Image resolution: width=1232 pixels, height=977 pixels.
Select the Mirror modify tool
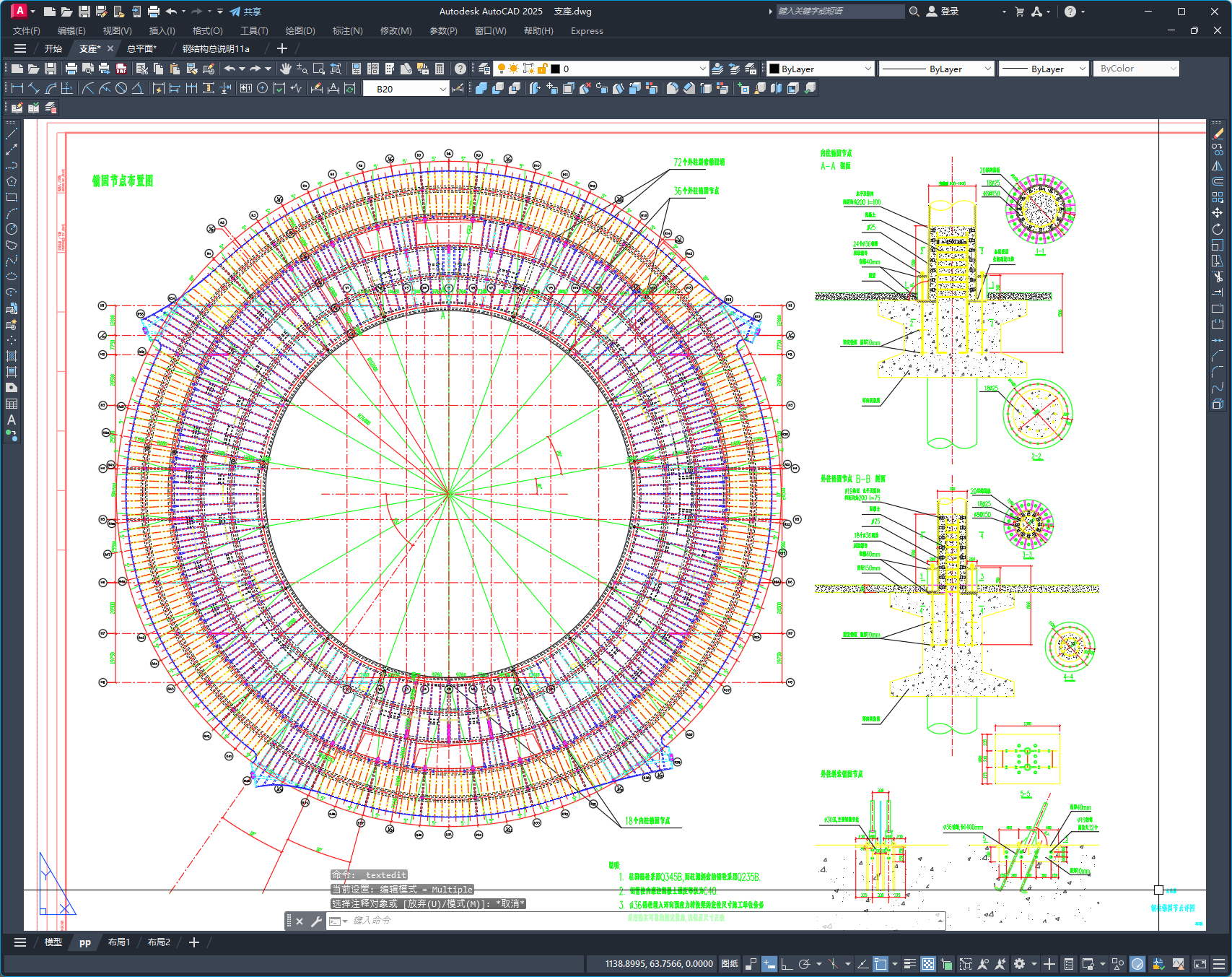(1218, 165)
